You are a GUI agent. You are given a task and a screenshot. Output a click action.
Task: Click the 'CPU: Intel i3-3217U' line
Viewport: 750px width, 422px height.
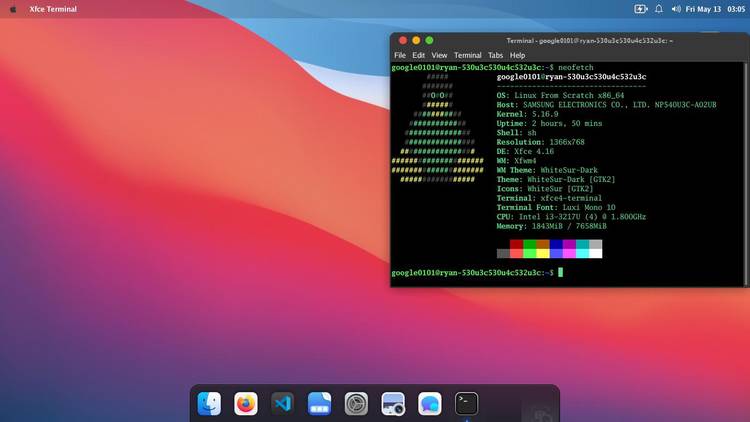[x=571, y=216]
